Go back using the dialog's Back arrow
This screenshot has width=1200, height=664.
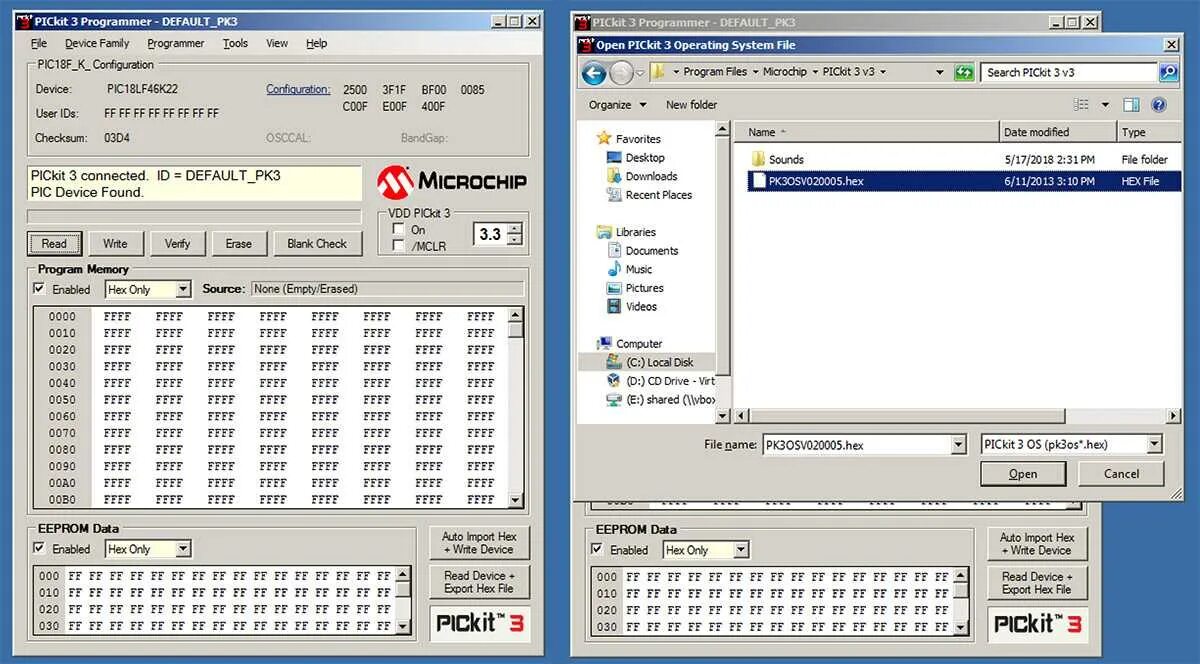[594, 72]
